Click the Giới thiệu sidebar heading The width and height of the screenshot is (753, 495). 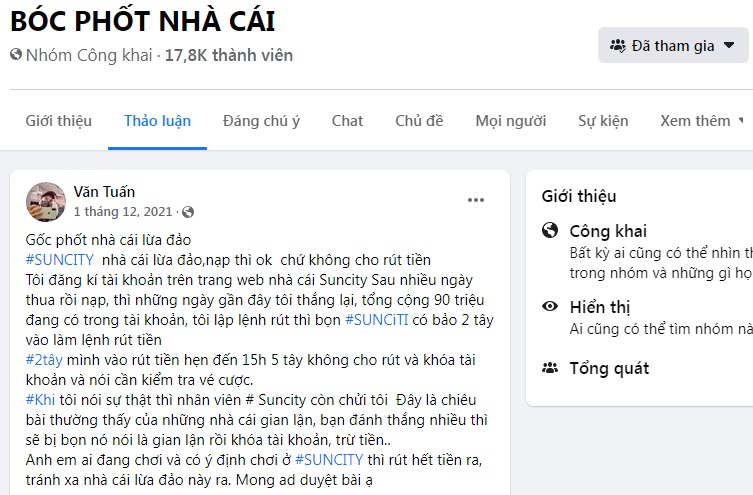579,196
